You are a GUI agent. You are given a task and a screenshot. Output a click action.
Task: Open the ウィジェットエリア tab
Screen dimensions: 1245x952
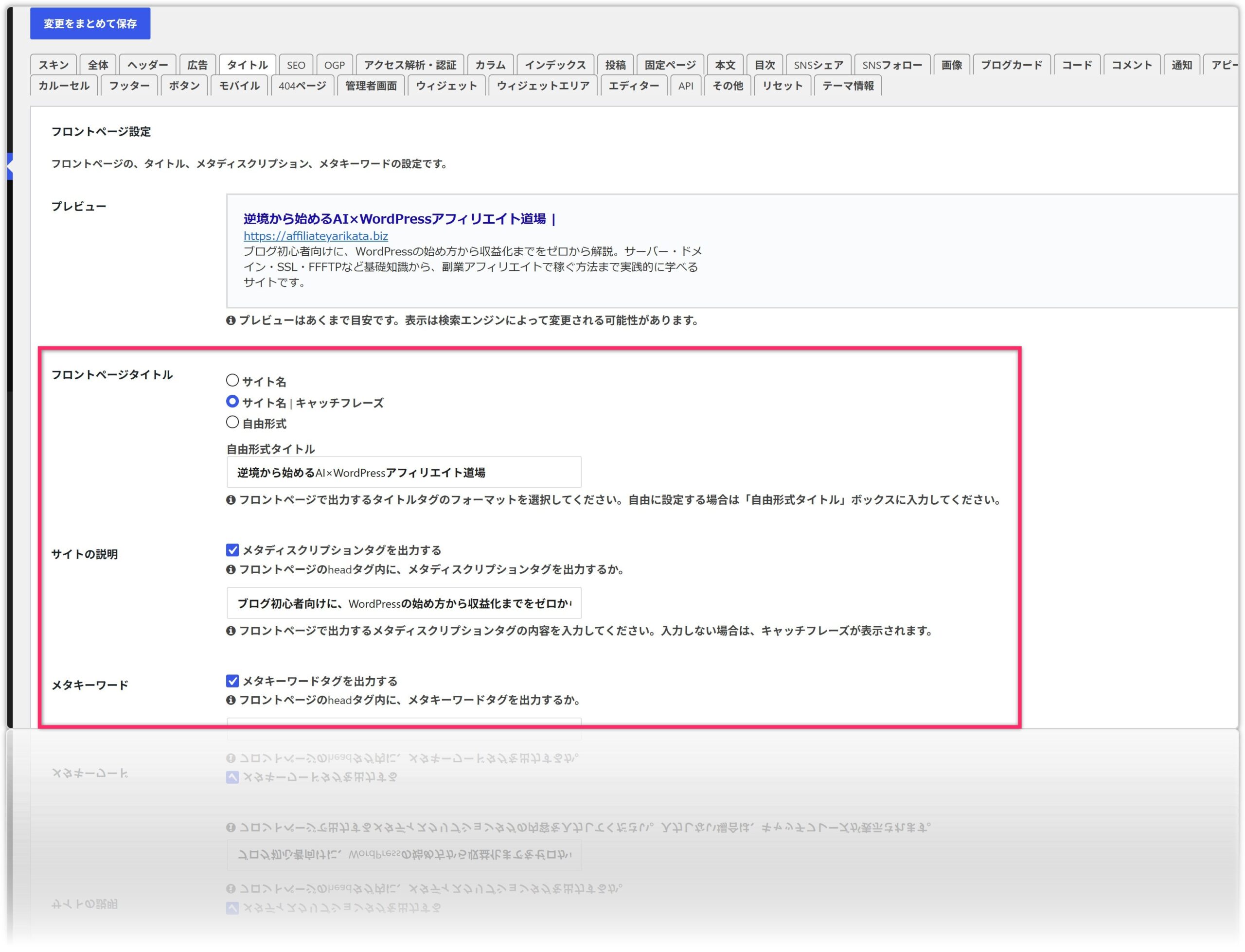point(543,86)
